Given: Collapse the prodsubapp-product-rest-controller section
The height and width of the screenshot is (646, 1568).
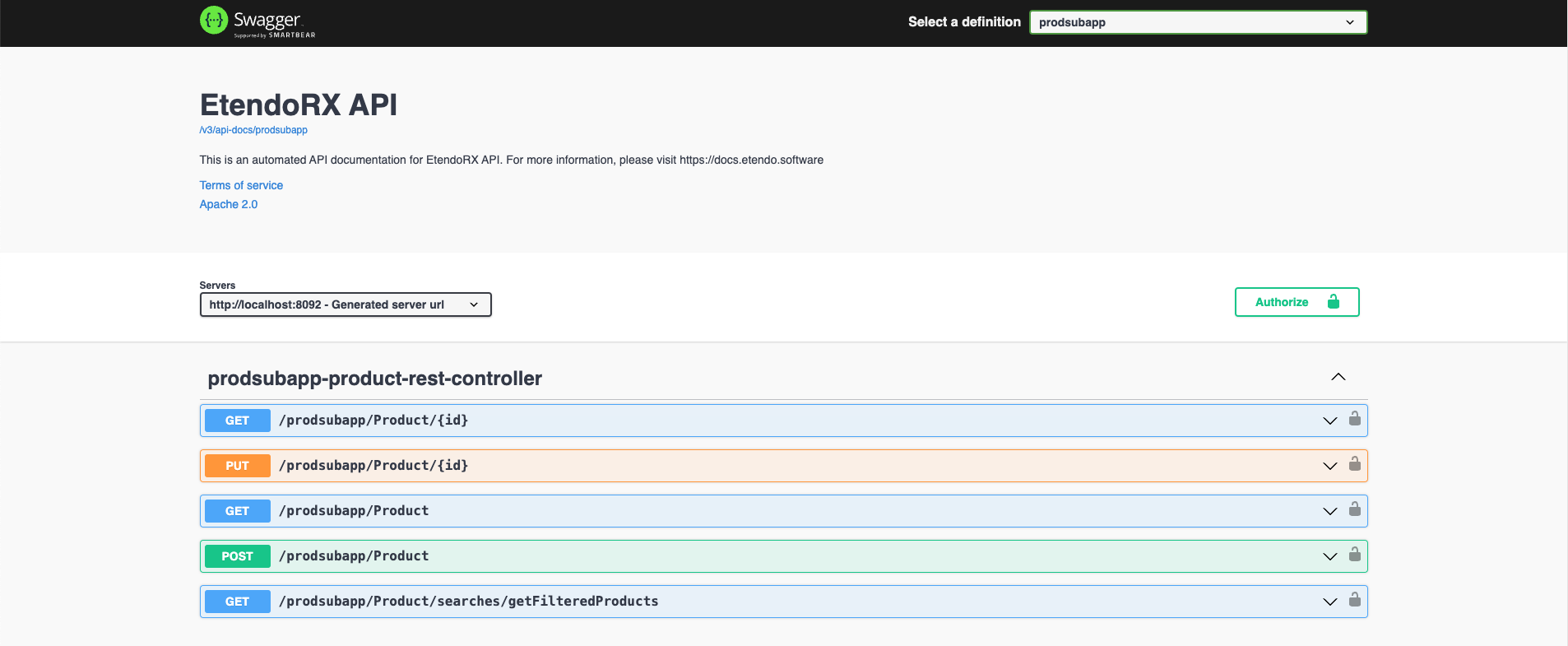Looking at the screenshot, I should [1338, 377].
